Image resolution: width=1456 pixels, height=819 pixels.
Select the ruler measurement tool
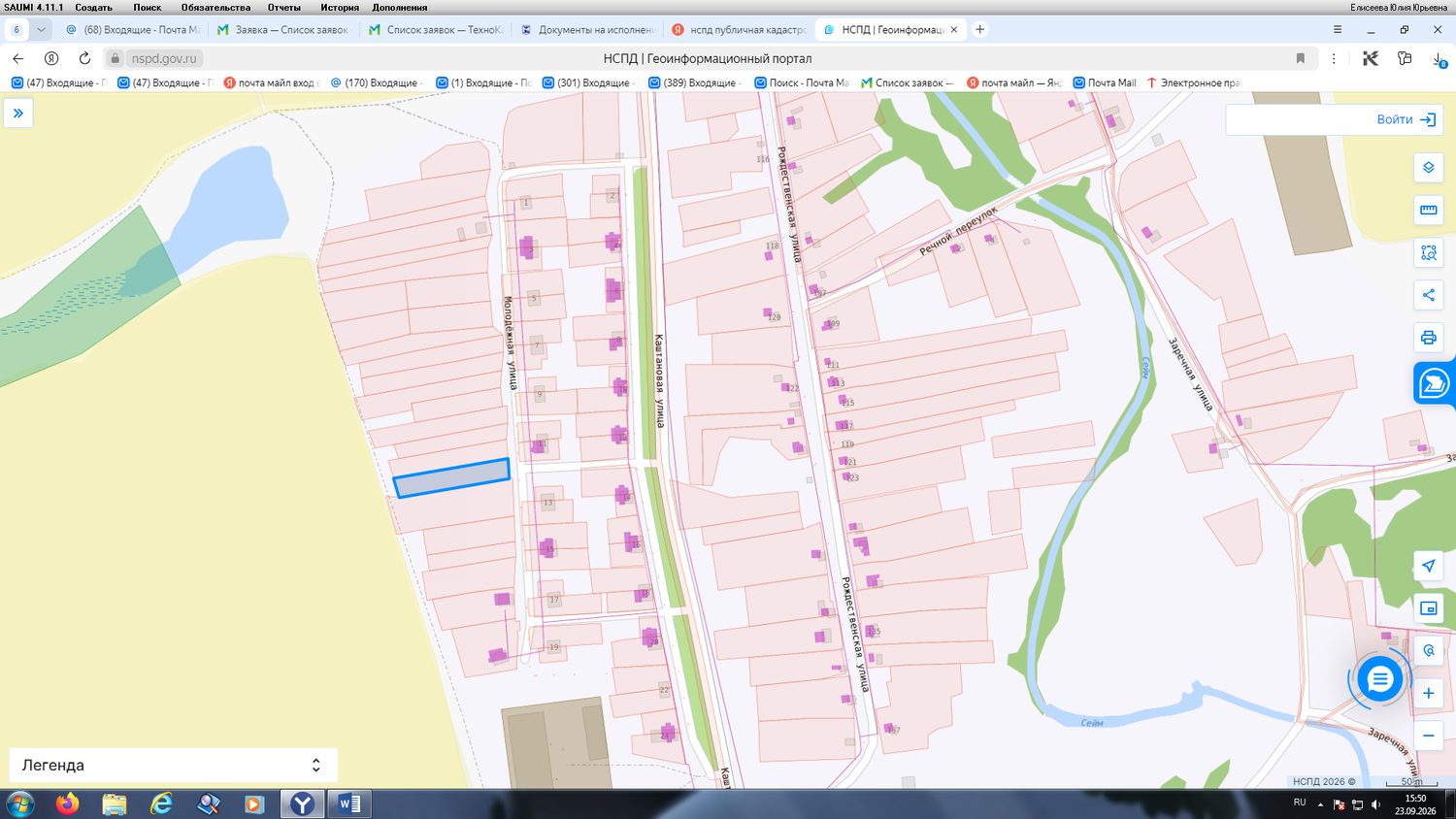pos(1428,211)
